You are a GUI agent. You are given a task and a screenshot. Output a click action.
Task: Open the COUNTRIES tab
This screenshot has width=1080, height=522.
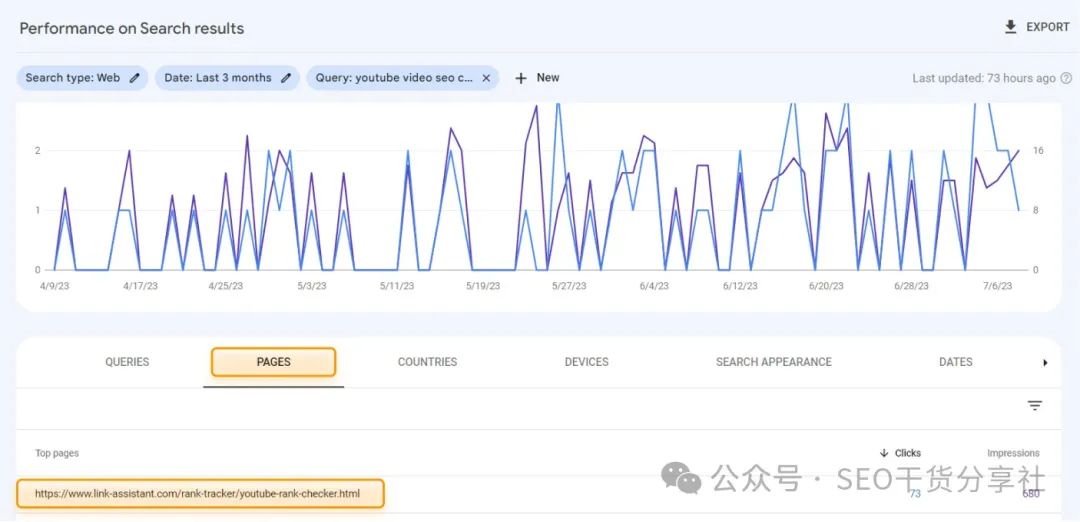[427, 362]
